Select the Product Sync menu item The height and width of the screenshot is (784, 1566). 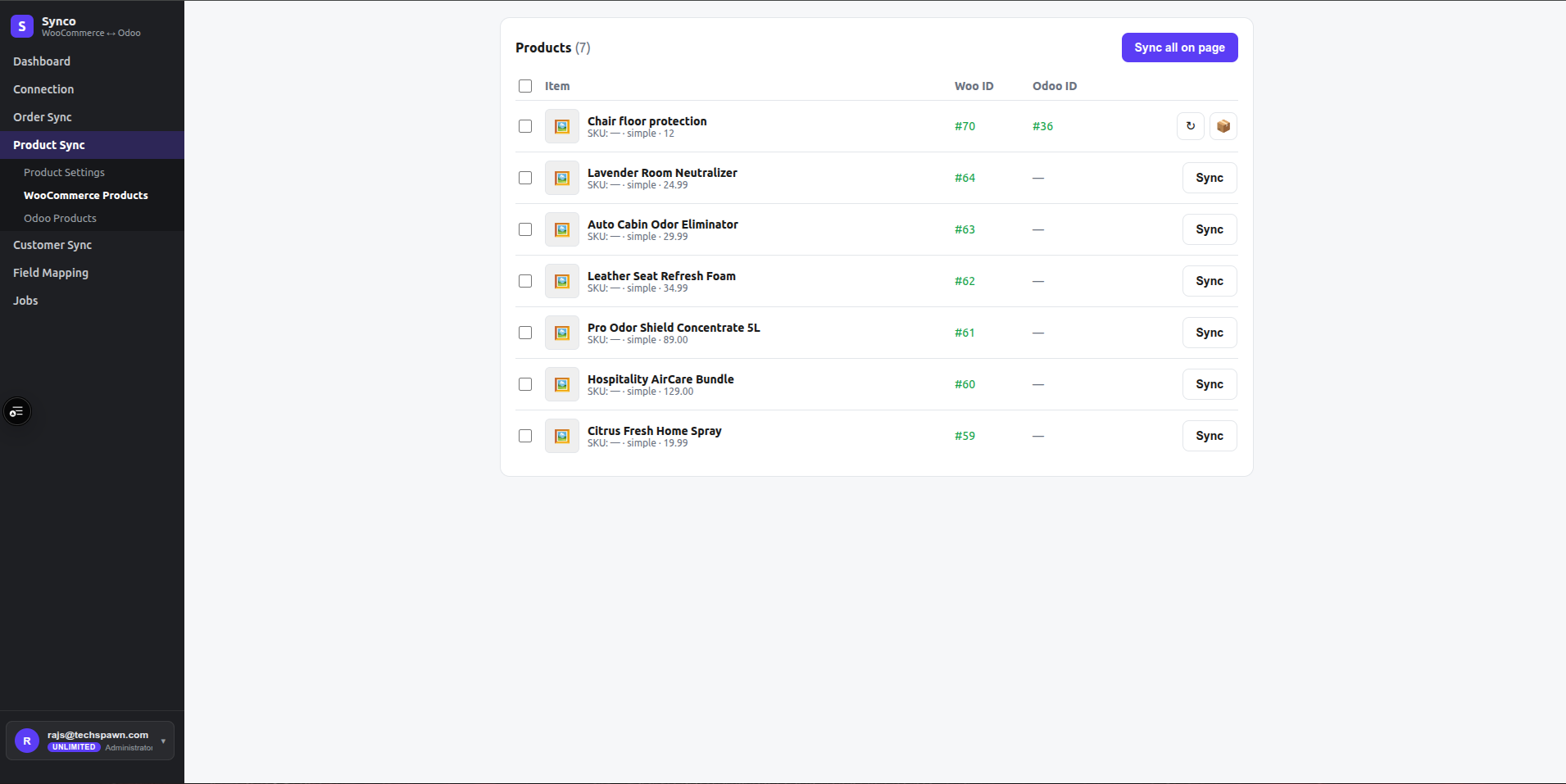[x=92, y=145]
